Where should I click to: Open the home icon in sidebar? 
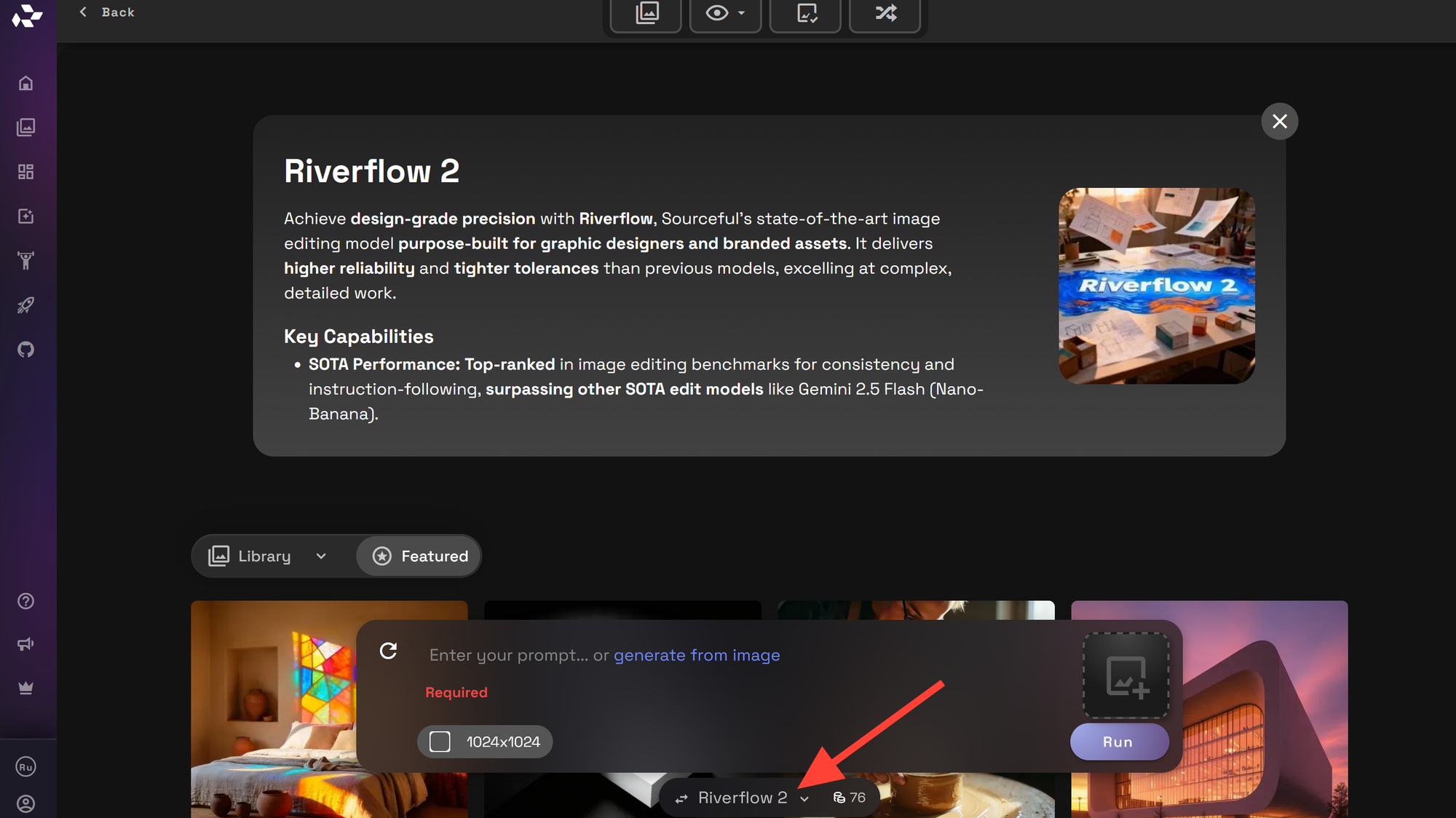pos(25,83)
